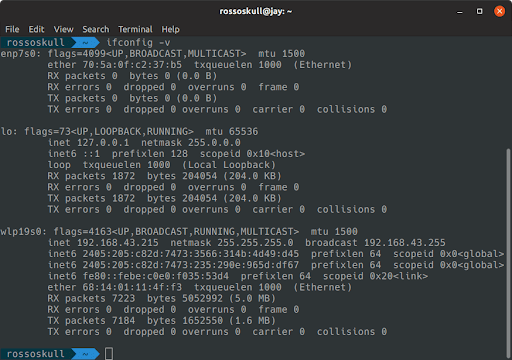The image size is (512, 360).
Task: Click netmask 255.255.255.0 value
Action: [255, 243]
